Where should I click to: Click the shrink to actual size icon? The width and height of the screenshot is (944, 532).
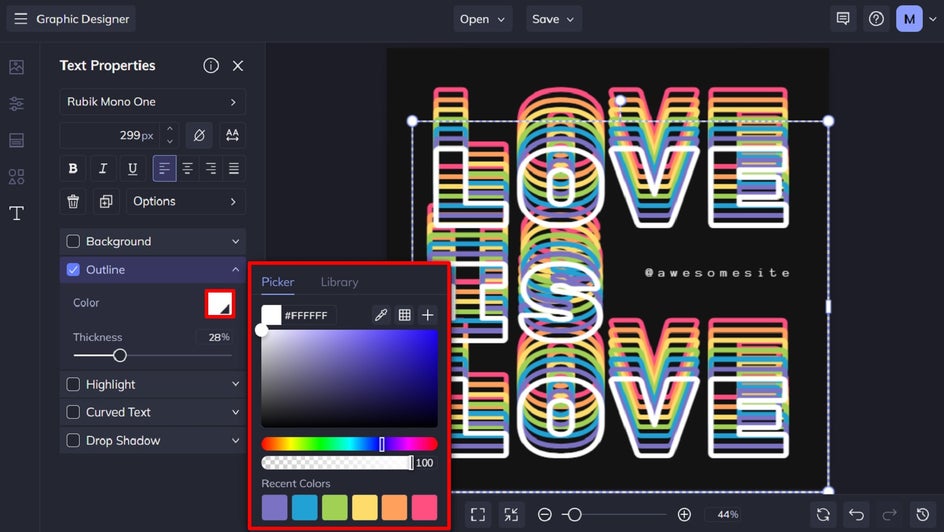[511, 515]
